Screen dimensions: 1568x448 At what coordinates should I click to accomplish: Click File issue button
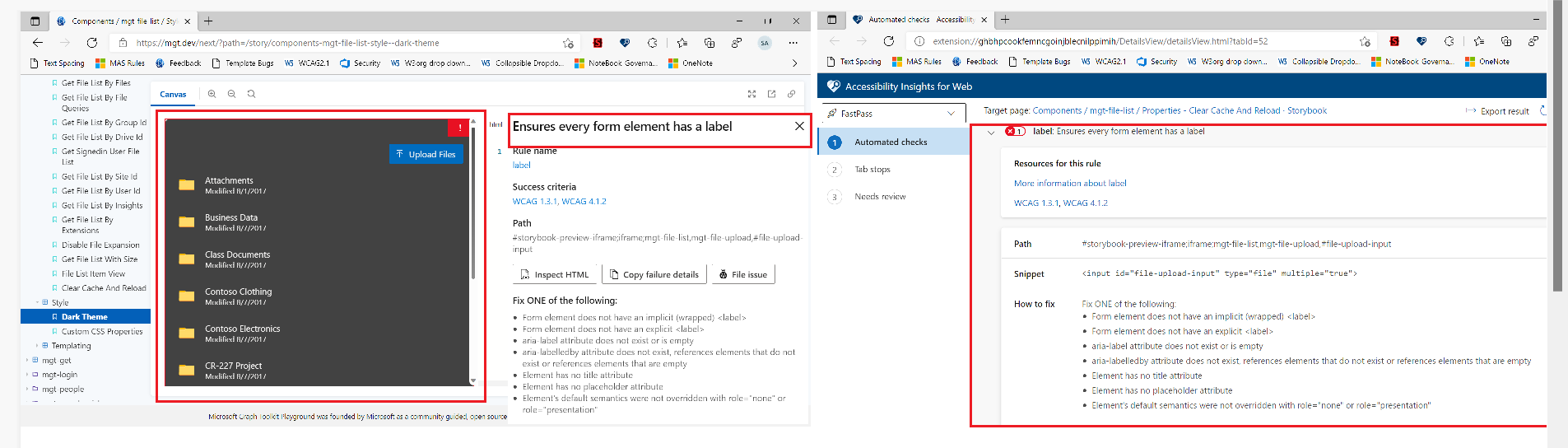click(742, 274)
